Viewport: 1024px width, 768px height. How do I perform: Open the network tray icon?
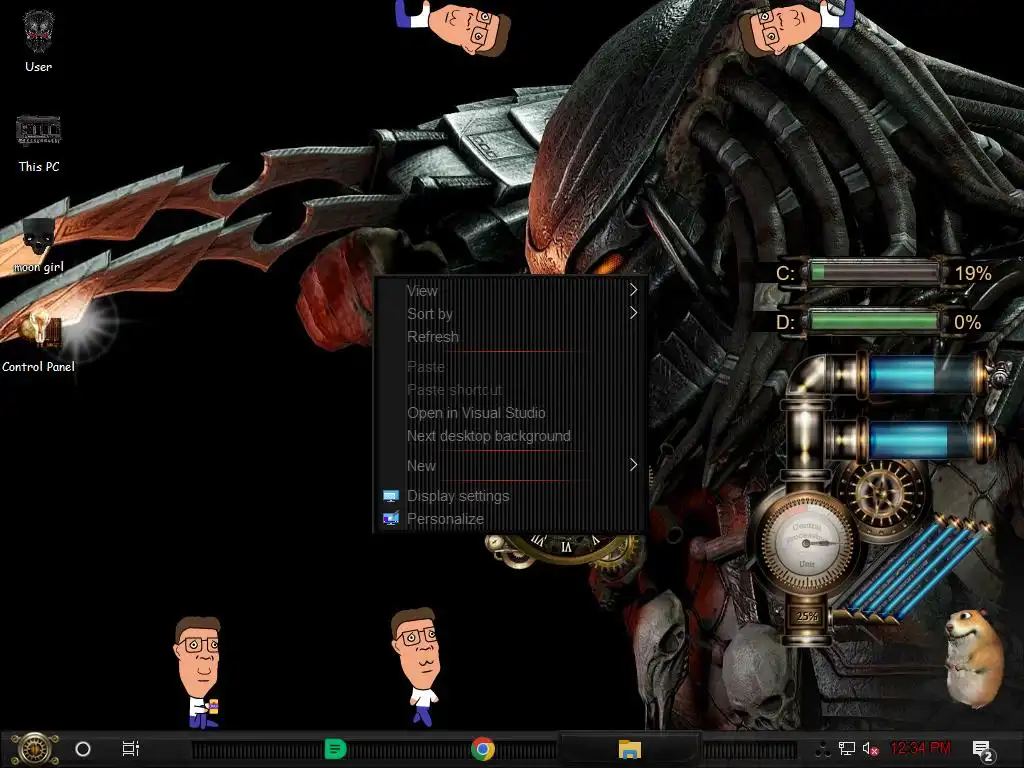(x=847, y=749)
